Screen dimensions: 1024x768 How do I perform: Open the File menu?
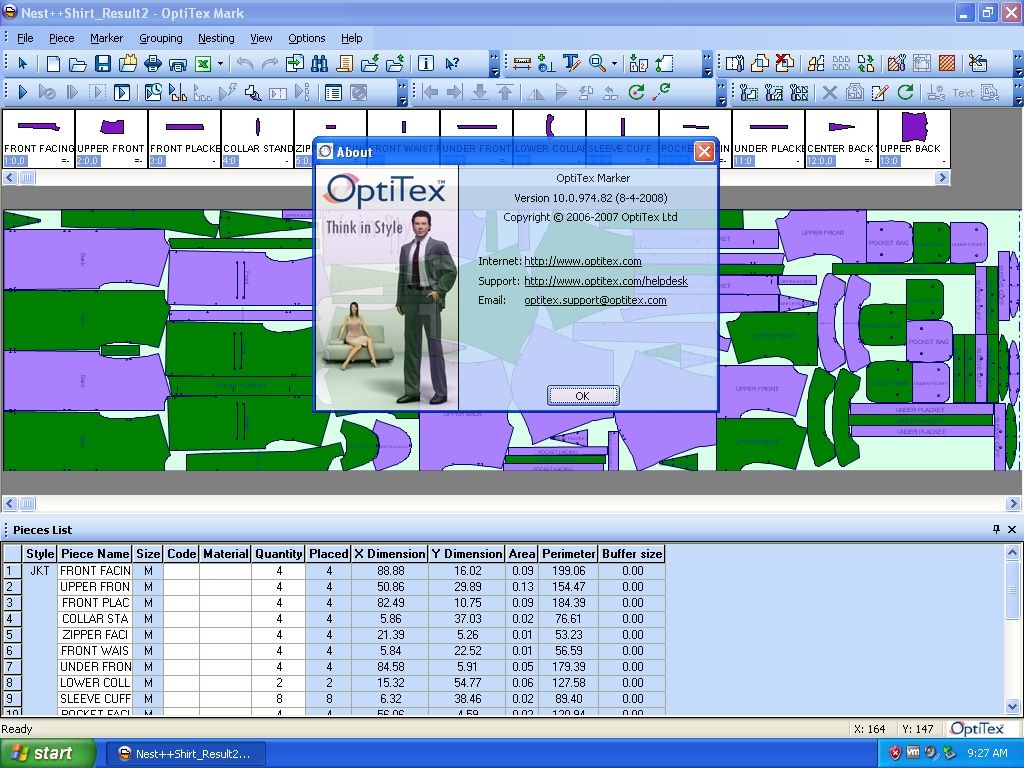pos(25,38)
